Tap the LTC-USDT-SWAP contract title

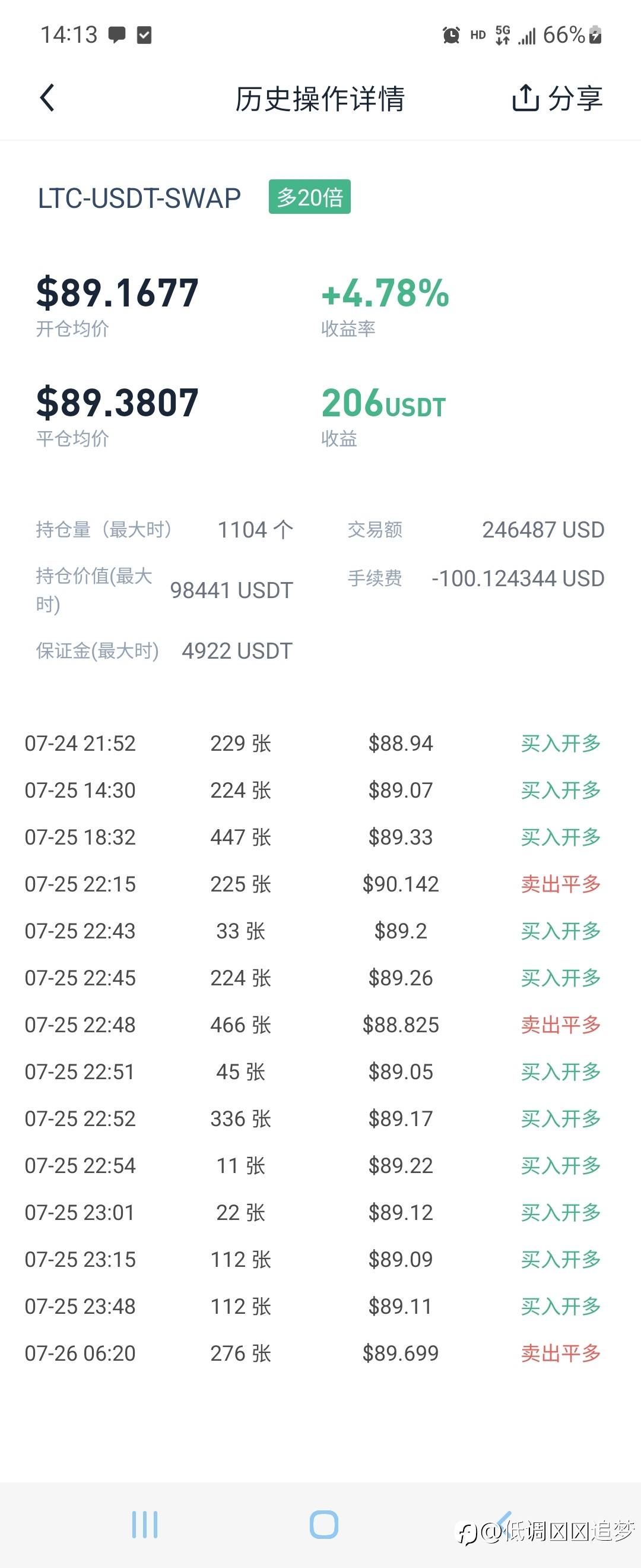(139, 198)
